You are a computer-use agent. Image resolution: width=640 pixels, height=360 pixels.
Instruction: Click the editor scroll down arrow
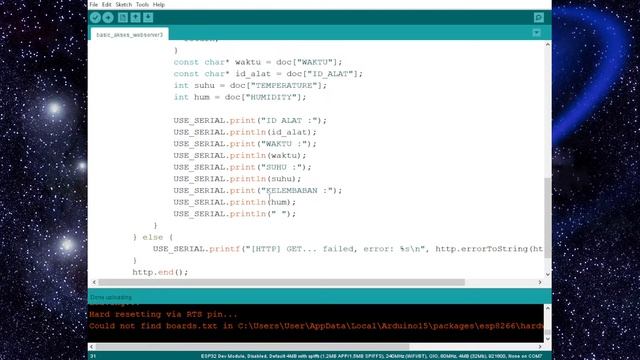[548, 274]
